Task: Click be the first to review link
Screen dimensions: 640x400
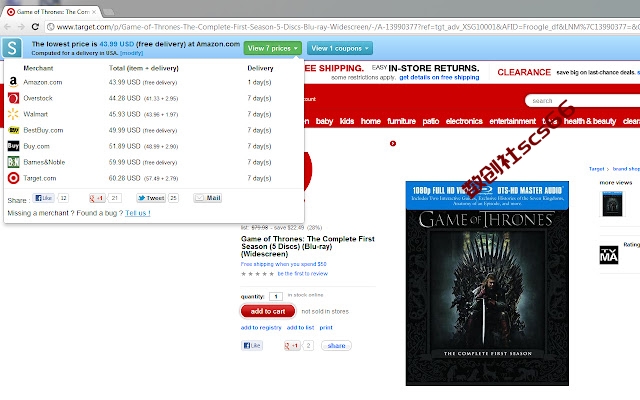Action: coord(302,273)
